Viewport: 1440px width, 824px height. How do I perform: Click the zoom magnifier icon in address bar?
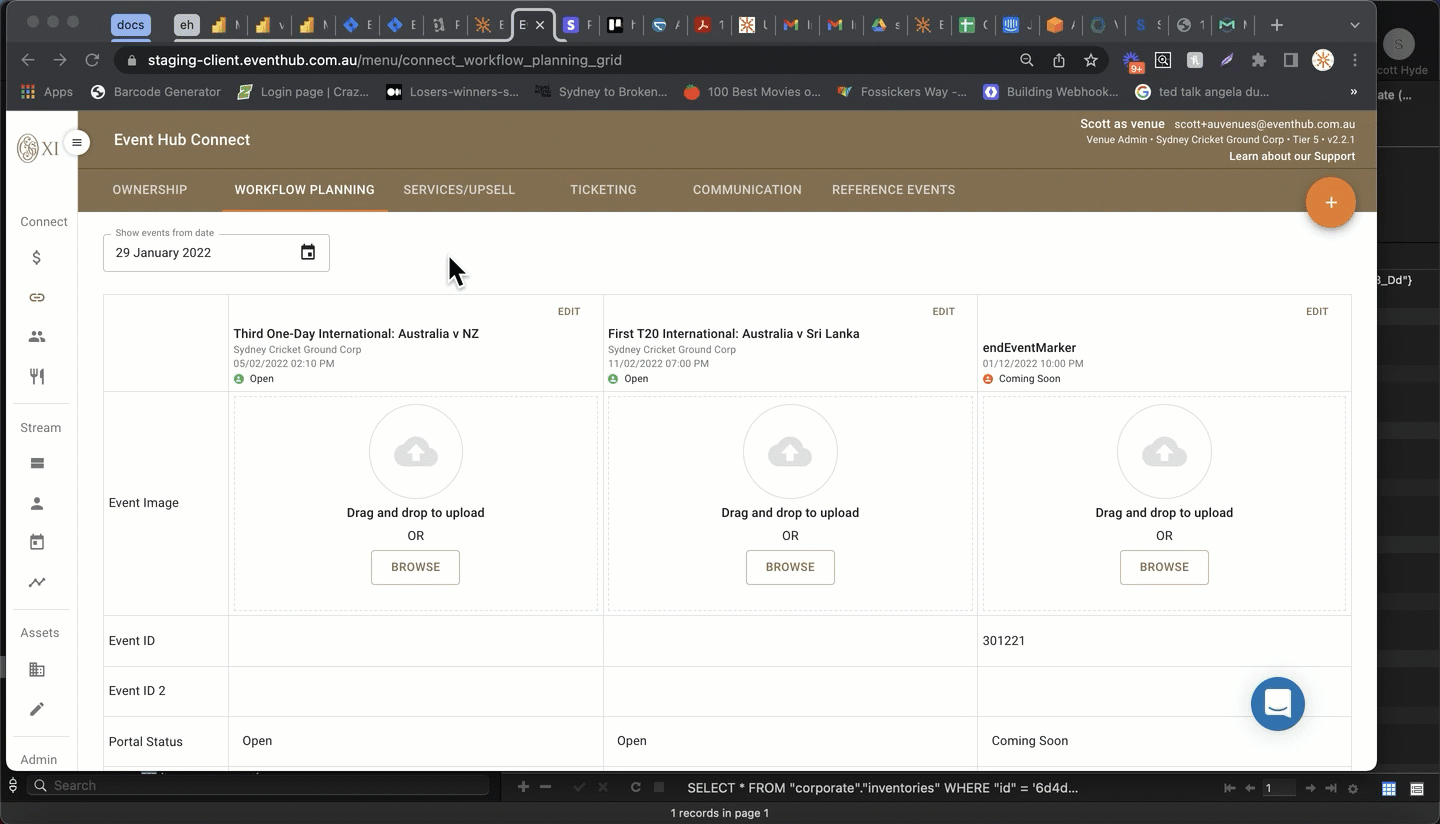tap(1027, 60)
